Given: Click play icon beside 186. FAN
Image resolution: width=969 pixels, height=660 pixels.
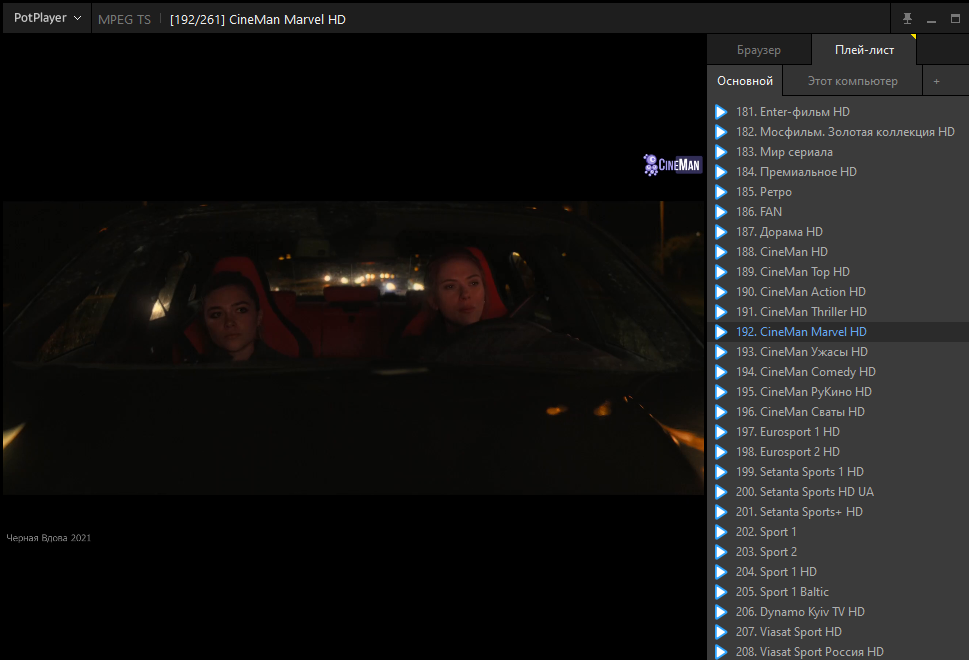Looking at the screenshot, I should (x=721, y=212).
